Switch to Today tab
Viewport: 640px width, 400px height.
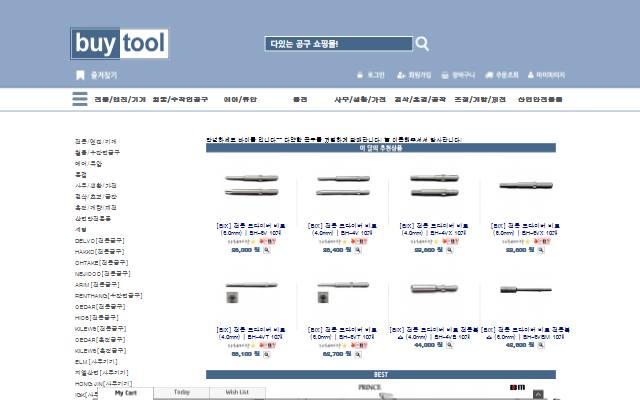[x=182, y=392]
